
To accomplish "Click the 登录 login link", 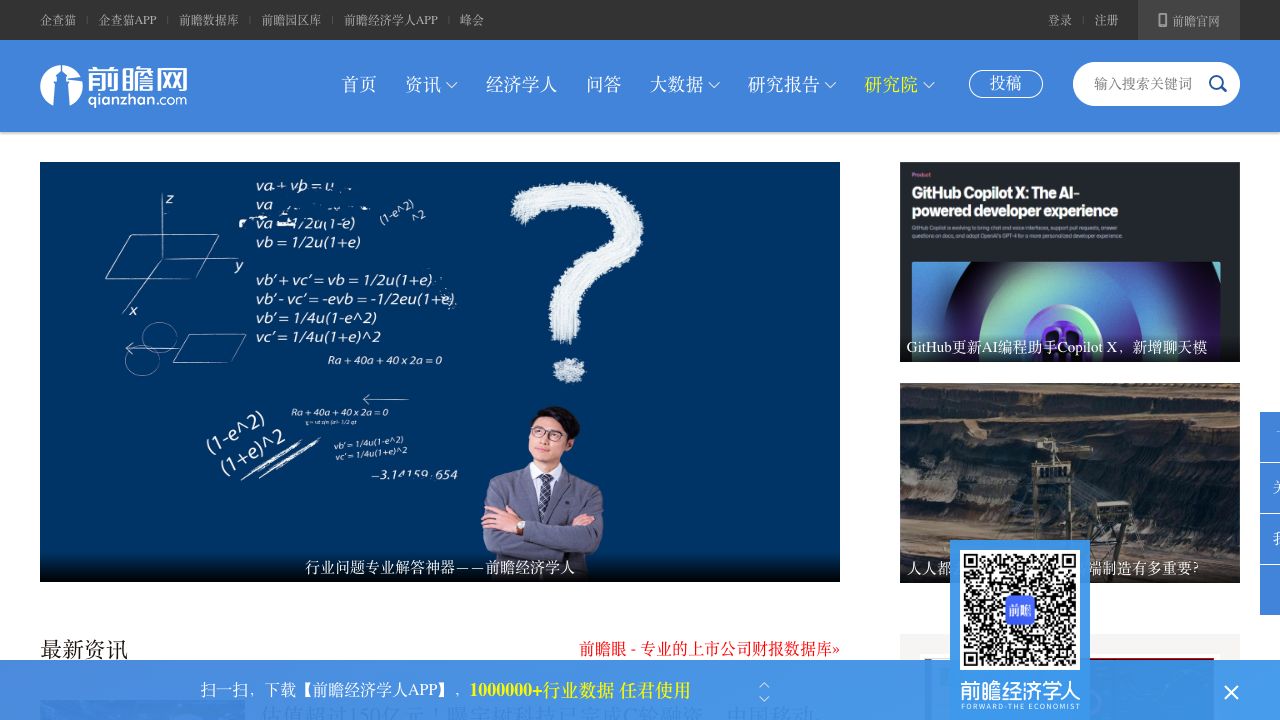I will tap(1060, 20).
